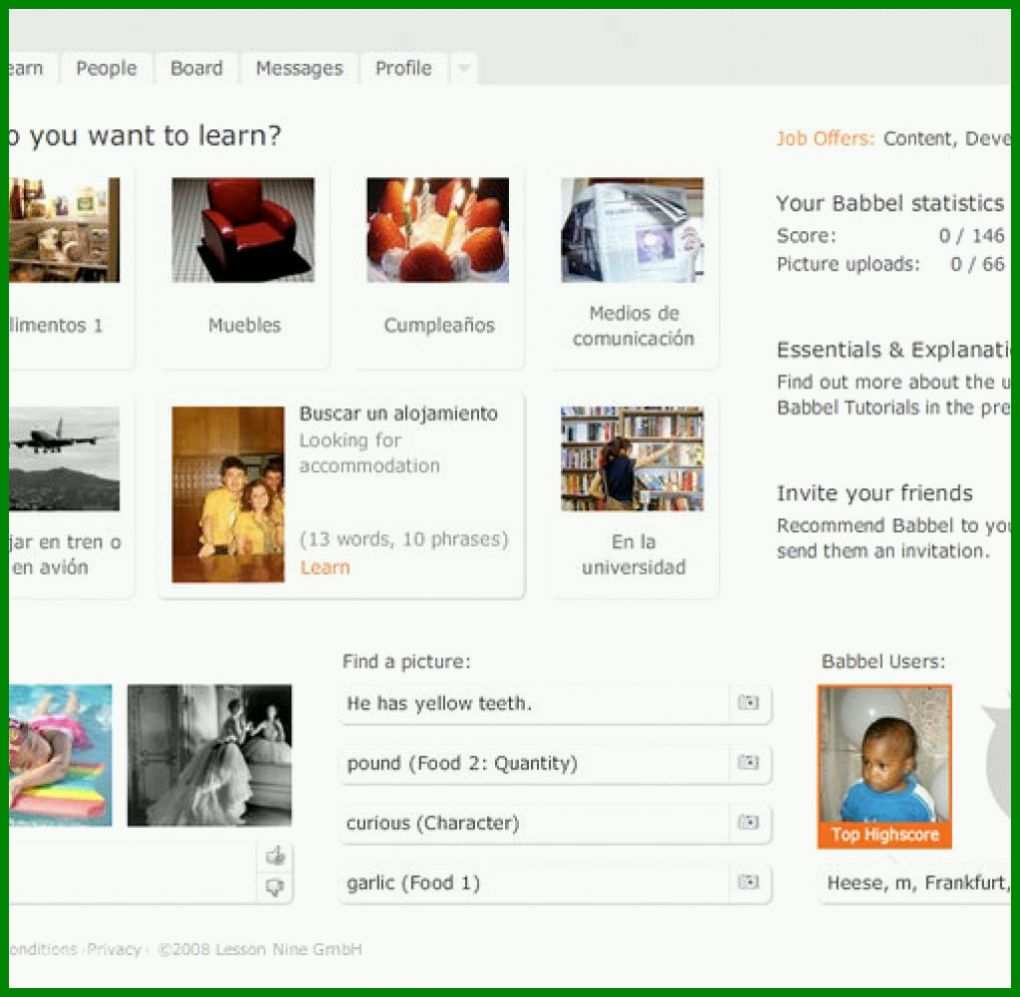Click camera icon for 'curious (Character)'
The image size is (1020, 997).
pyautogui.click(x=748, y=822)
